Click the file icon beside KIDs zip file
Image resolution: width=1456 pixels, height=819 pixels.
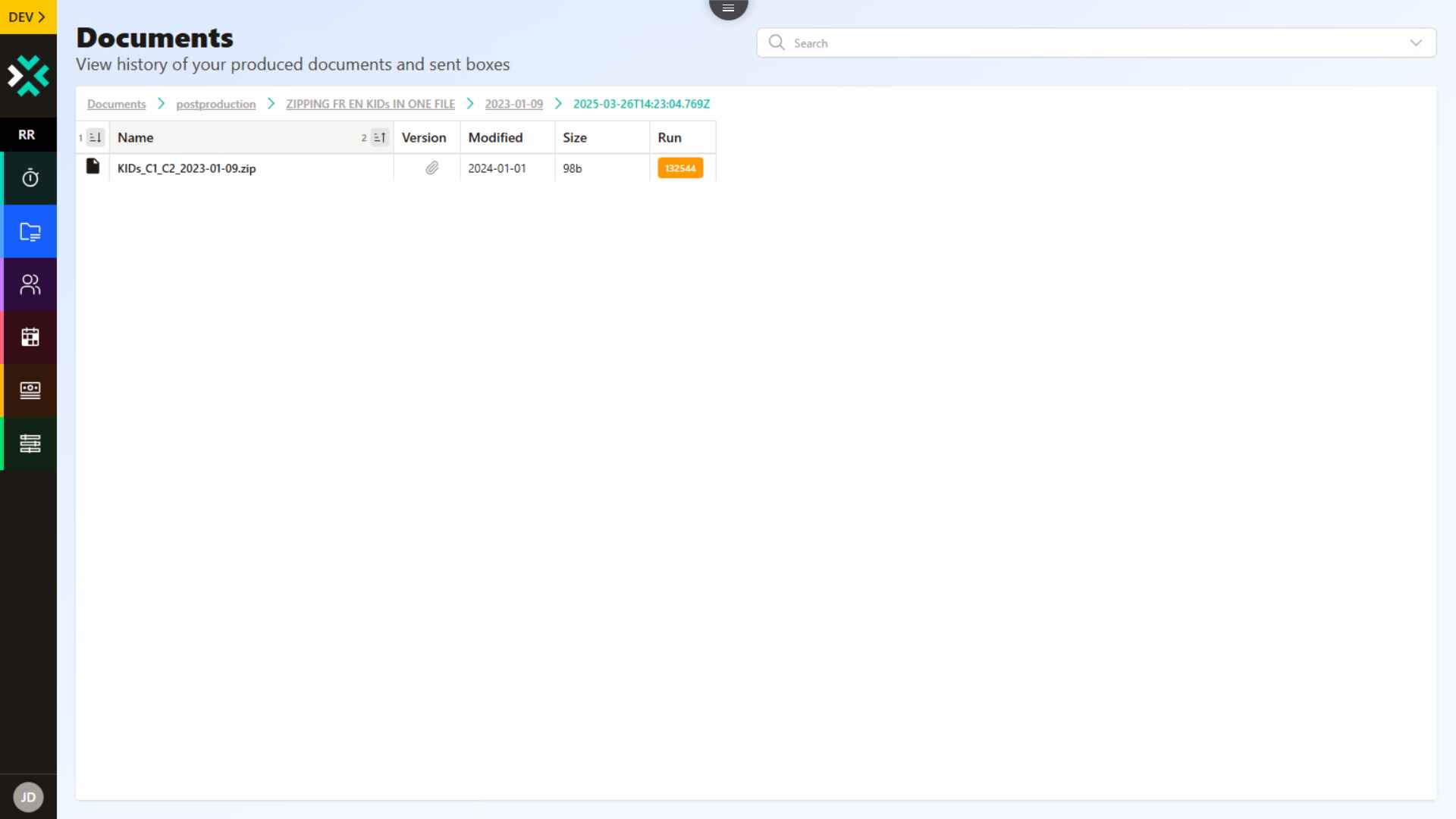coord(93,166)
